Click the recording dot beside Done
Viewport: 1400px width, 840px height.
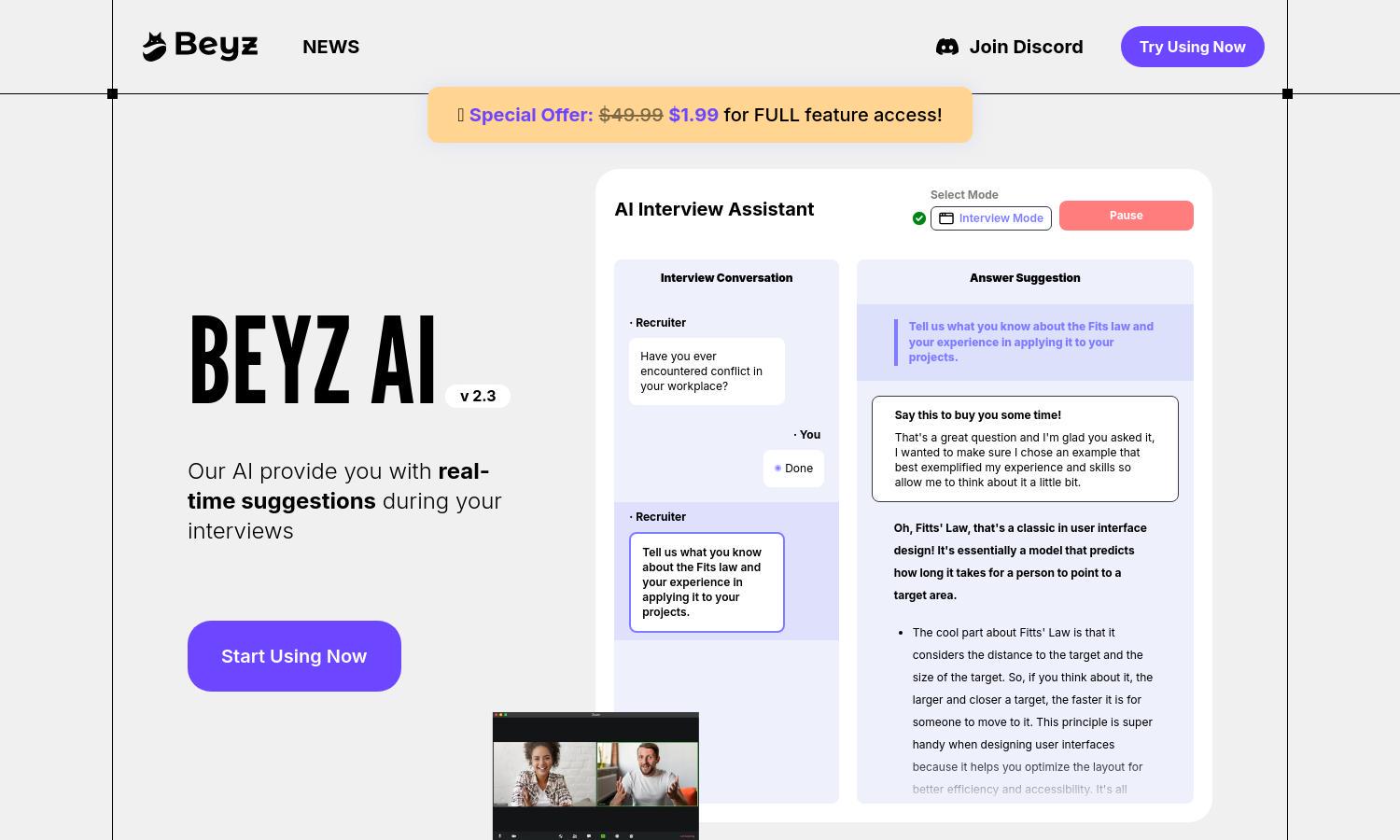777,469
